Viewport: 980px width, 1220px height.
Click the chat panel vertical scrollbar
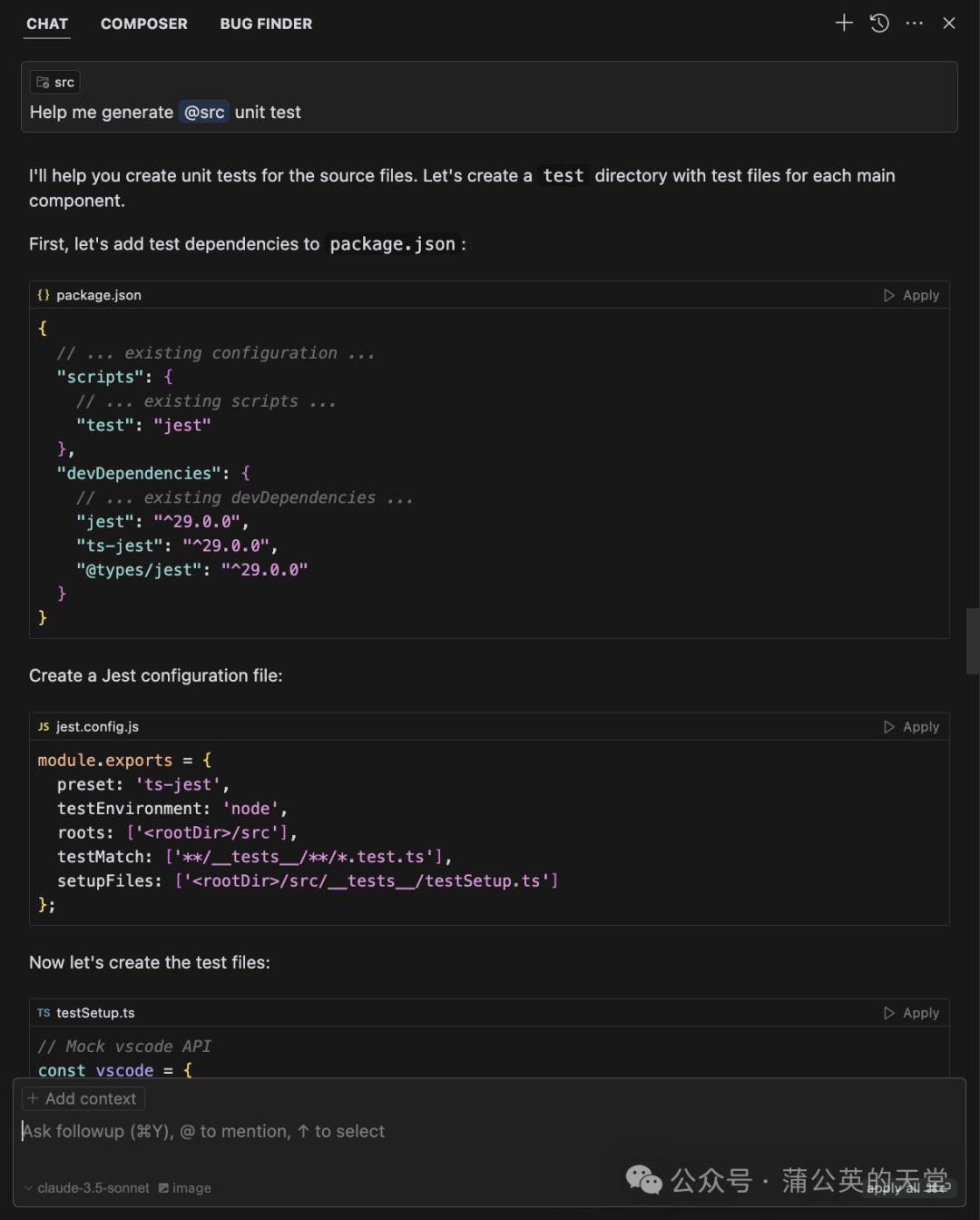973,641
